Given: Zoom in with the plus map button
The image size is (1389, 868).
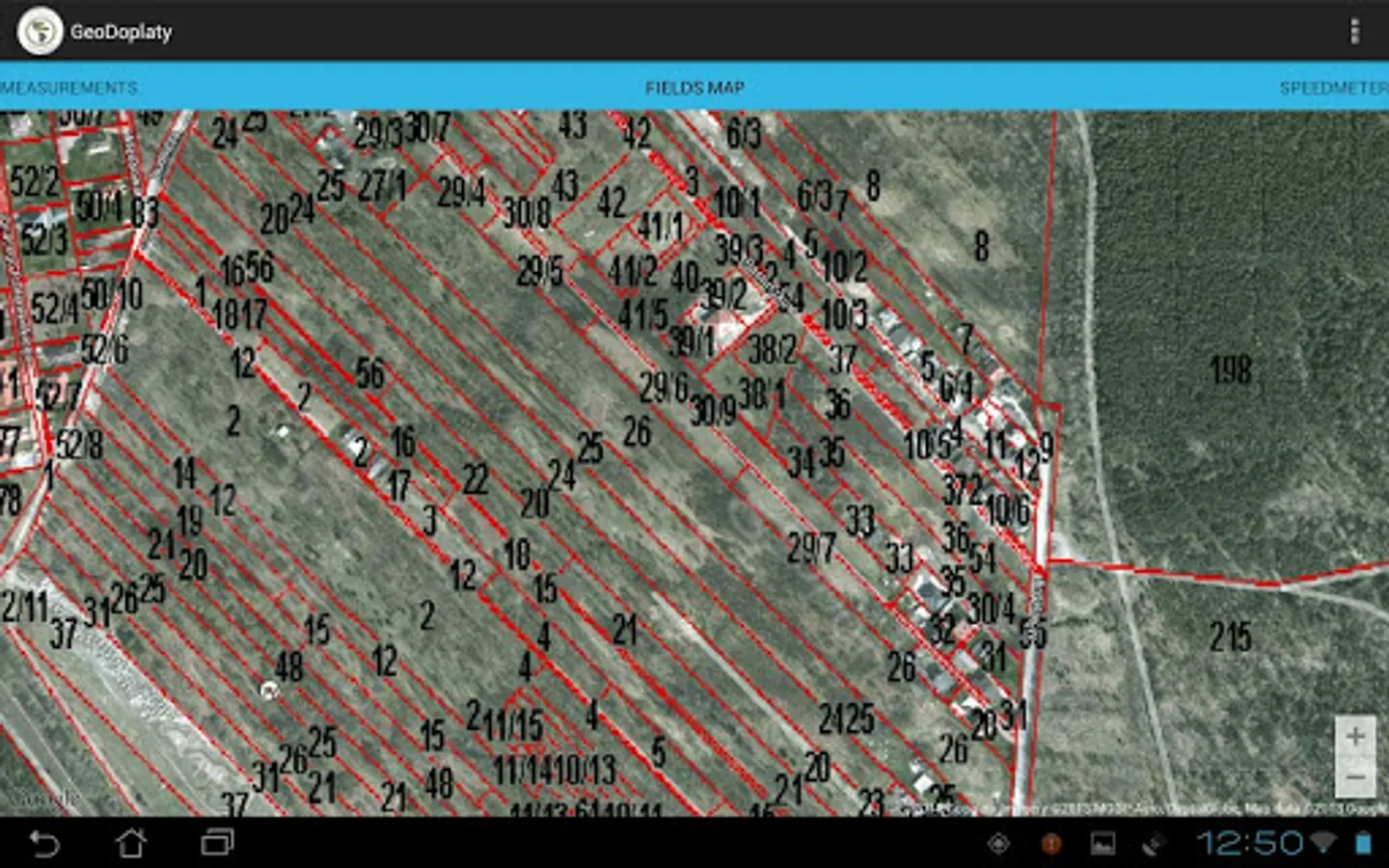Looking at the screenshot, I should [x=1355, y=737].
